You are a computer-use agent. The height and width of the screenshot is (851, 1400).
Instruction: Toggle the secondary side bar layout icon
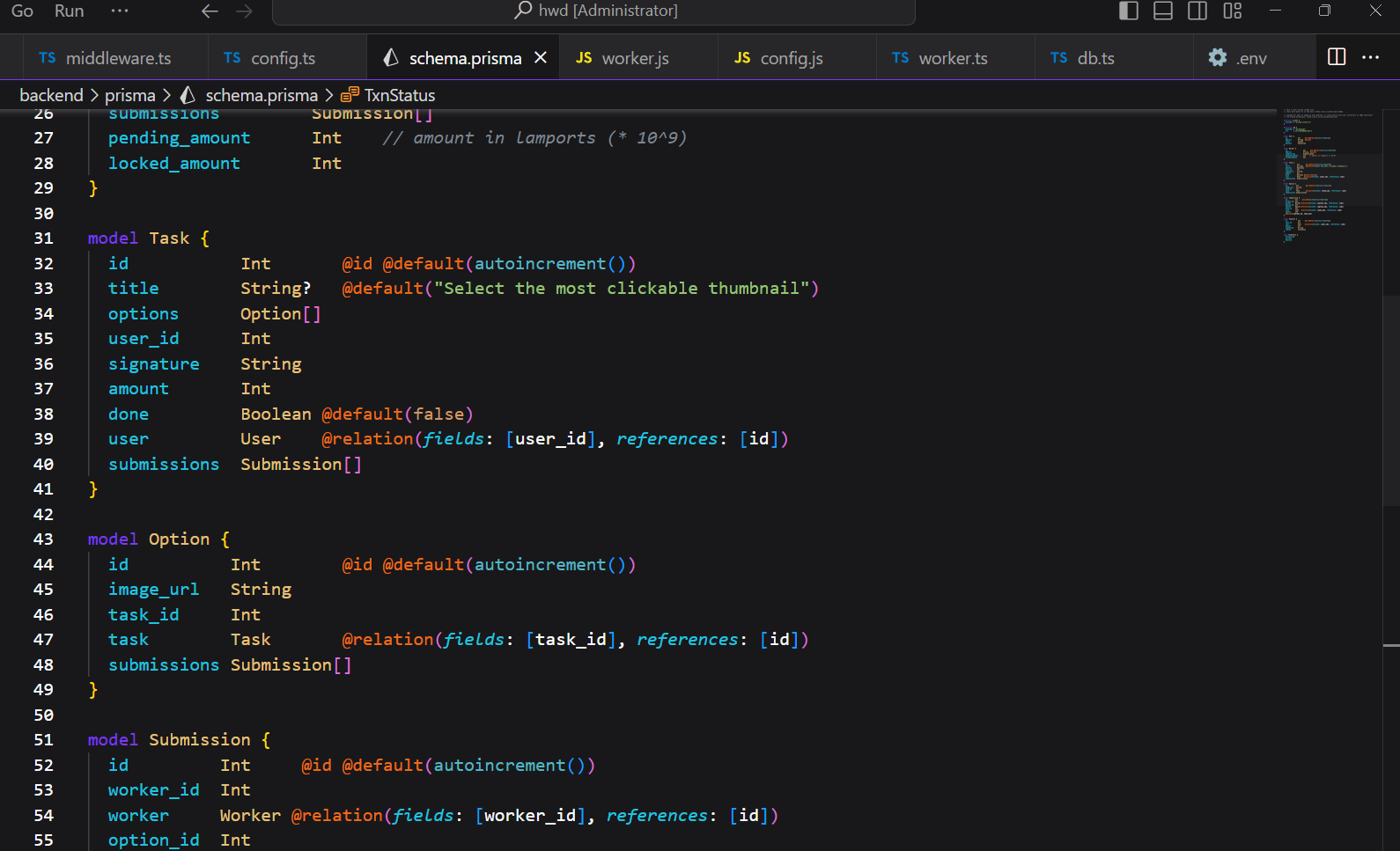click(x=1197, y=11)
